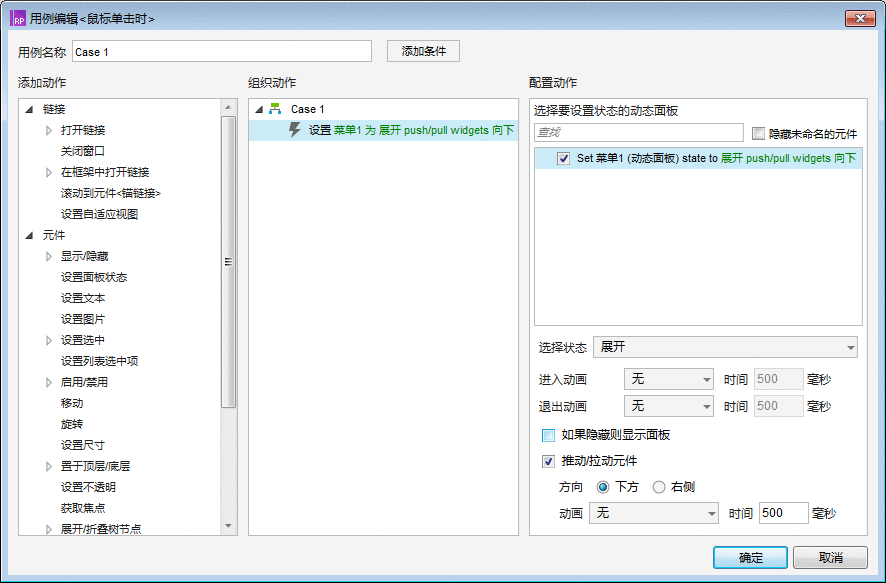Select the 设置 菜单1 为 展开 action row

[x=383, y=130]
